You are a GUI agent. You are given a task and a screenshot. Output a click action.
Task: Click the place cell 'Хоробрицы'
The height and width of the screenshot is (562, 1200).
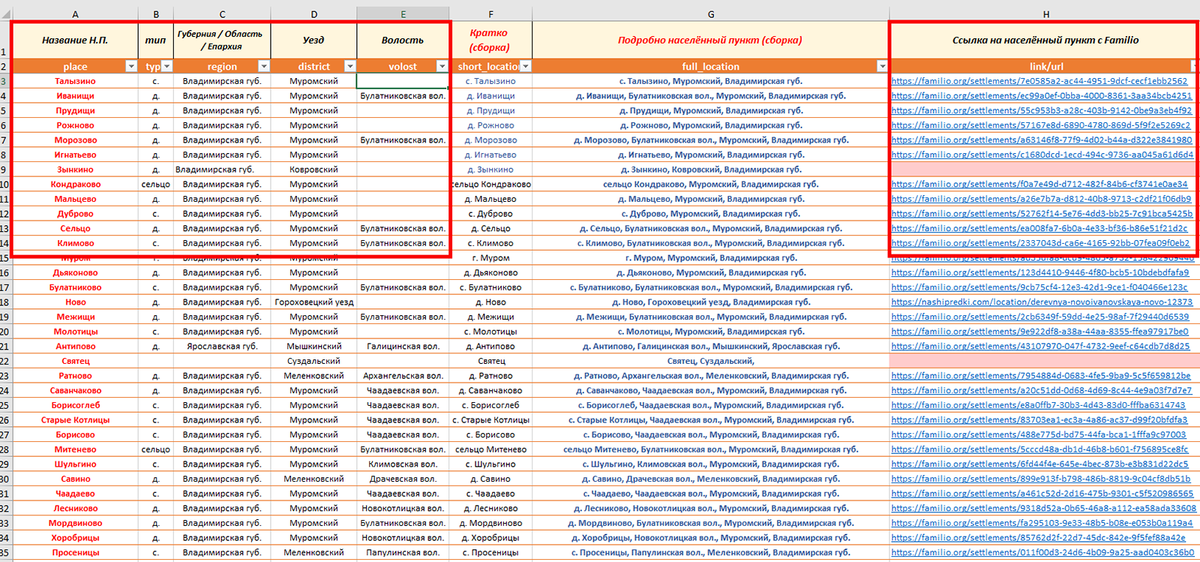76,539
